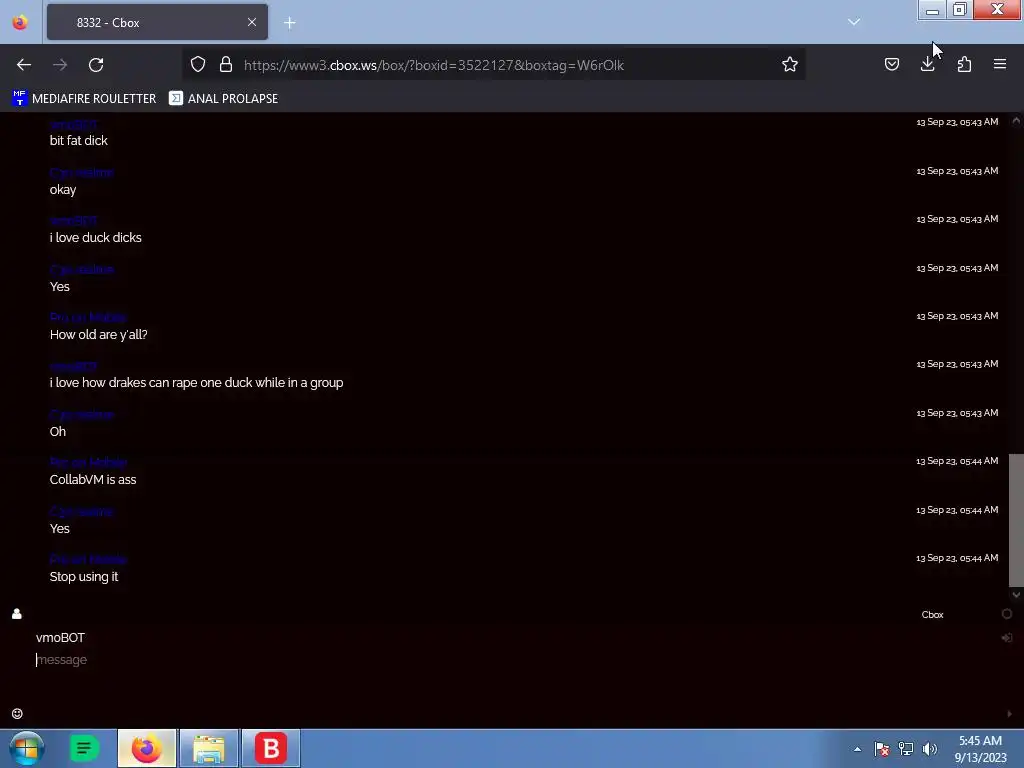Expand the list all tabs chevron
The width and height of the screenshot is (1024, 768).
(x=854, y=22)
